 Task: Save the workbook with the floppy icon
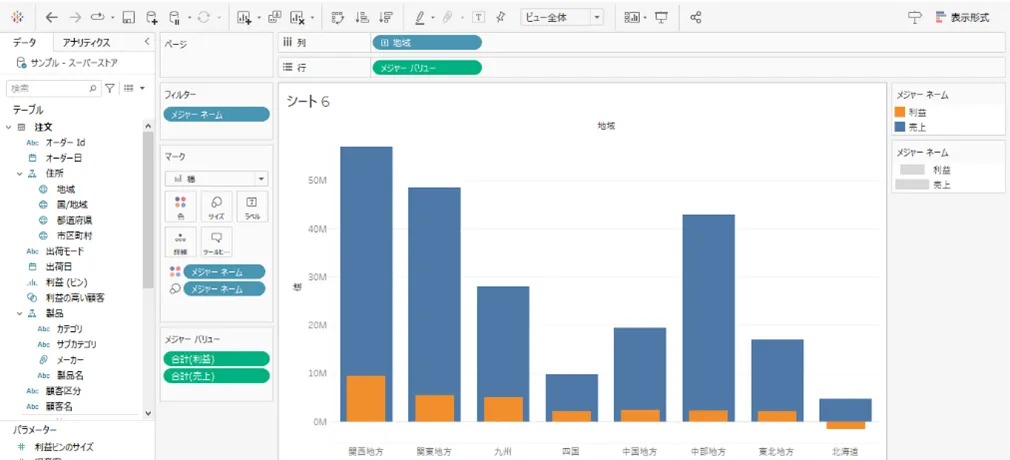point(128,17)
